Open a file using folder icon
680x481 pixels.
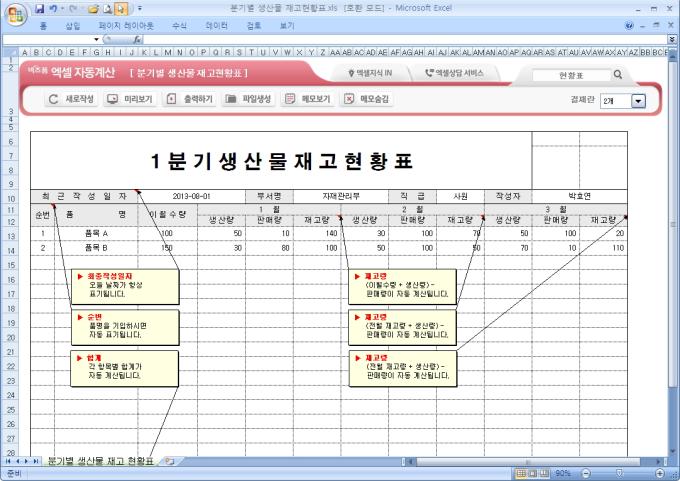[93, 8]
